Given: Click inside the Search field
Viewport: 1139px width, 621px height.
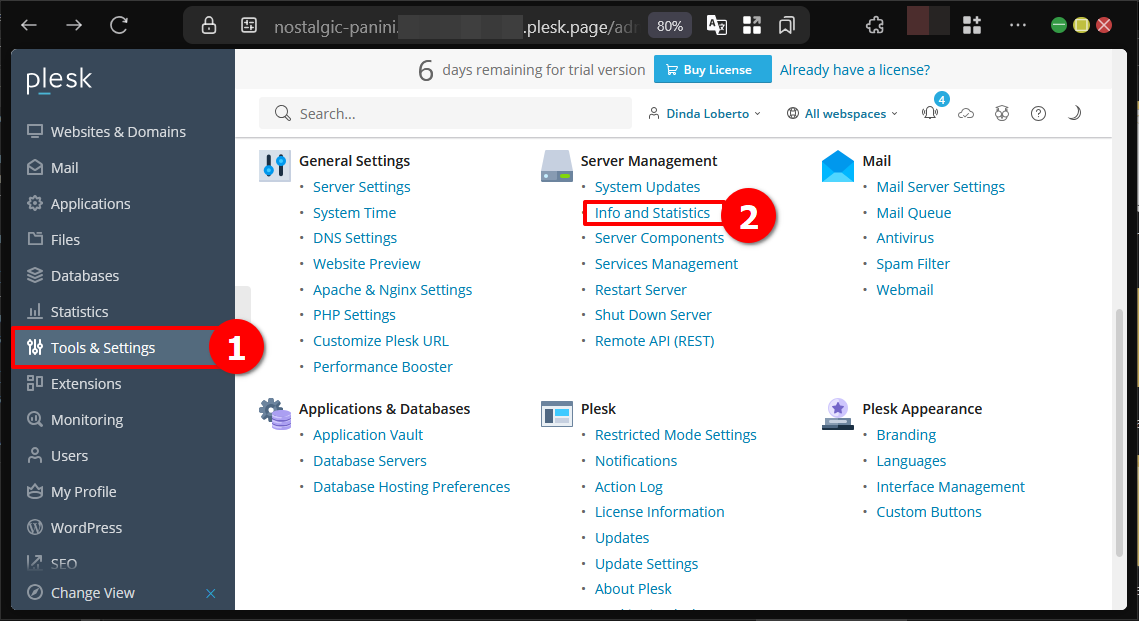Looking at the screenshot, I should [445, 113].
